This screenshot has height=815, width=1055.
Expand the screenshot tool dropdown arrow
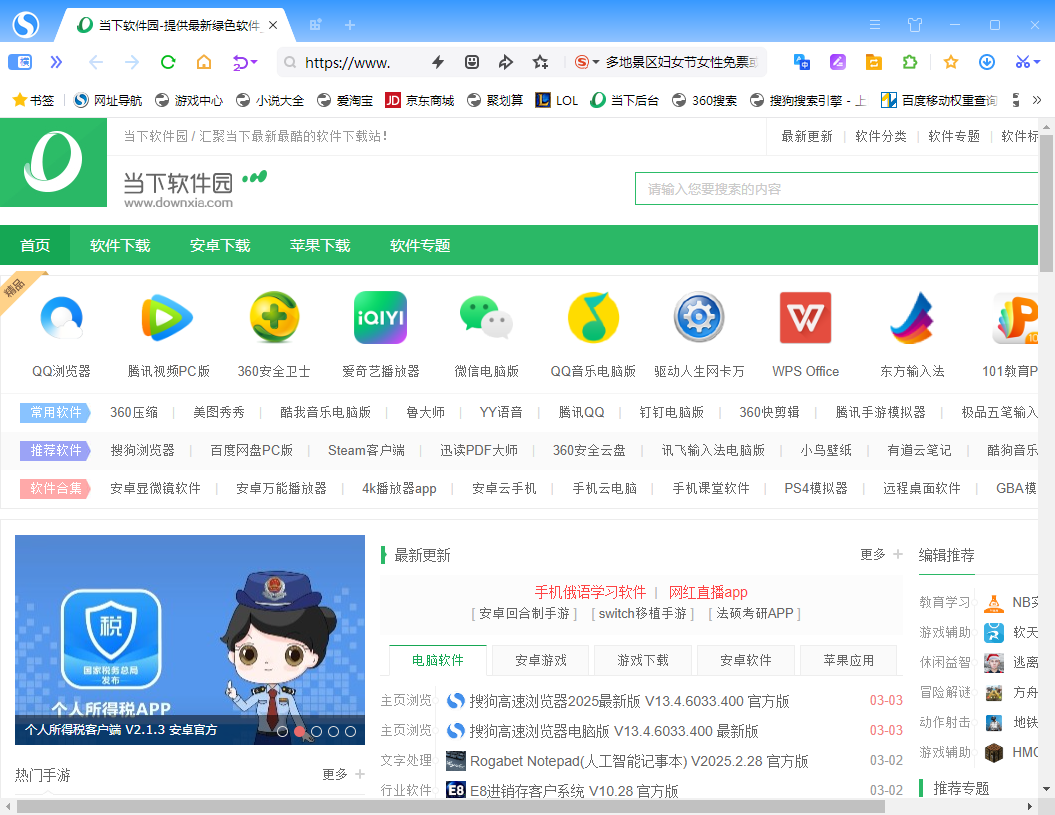pyautogui.click(x=1037, y=63)
